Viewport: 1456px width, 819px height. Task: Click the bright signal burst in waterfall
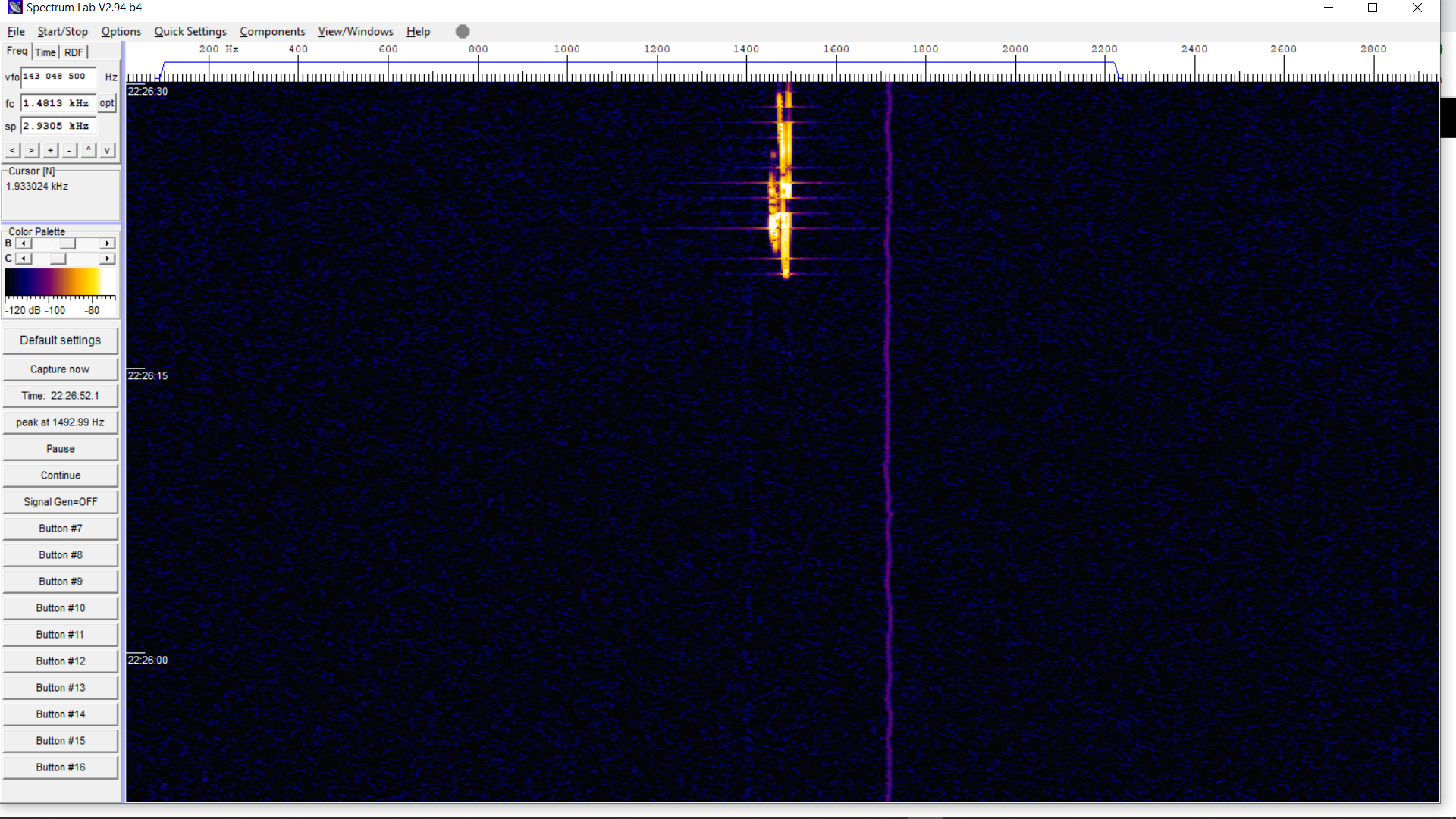tap(782, 182)
